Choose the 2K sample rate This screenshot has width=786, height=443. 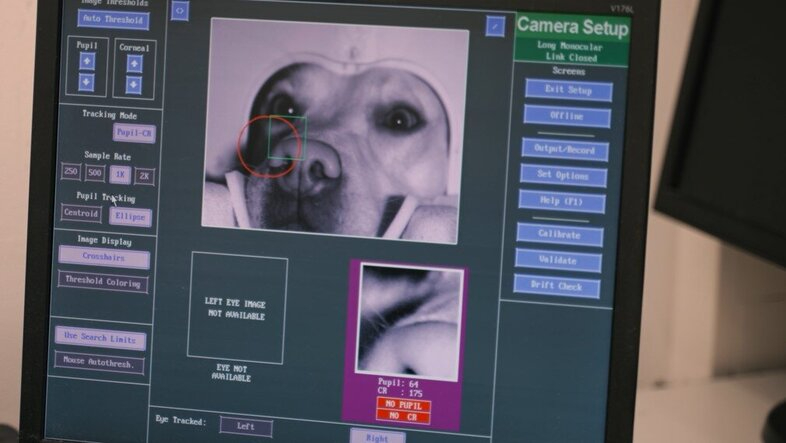pos(145,176)
